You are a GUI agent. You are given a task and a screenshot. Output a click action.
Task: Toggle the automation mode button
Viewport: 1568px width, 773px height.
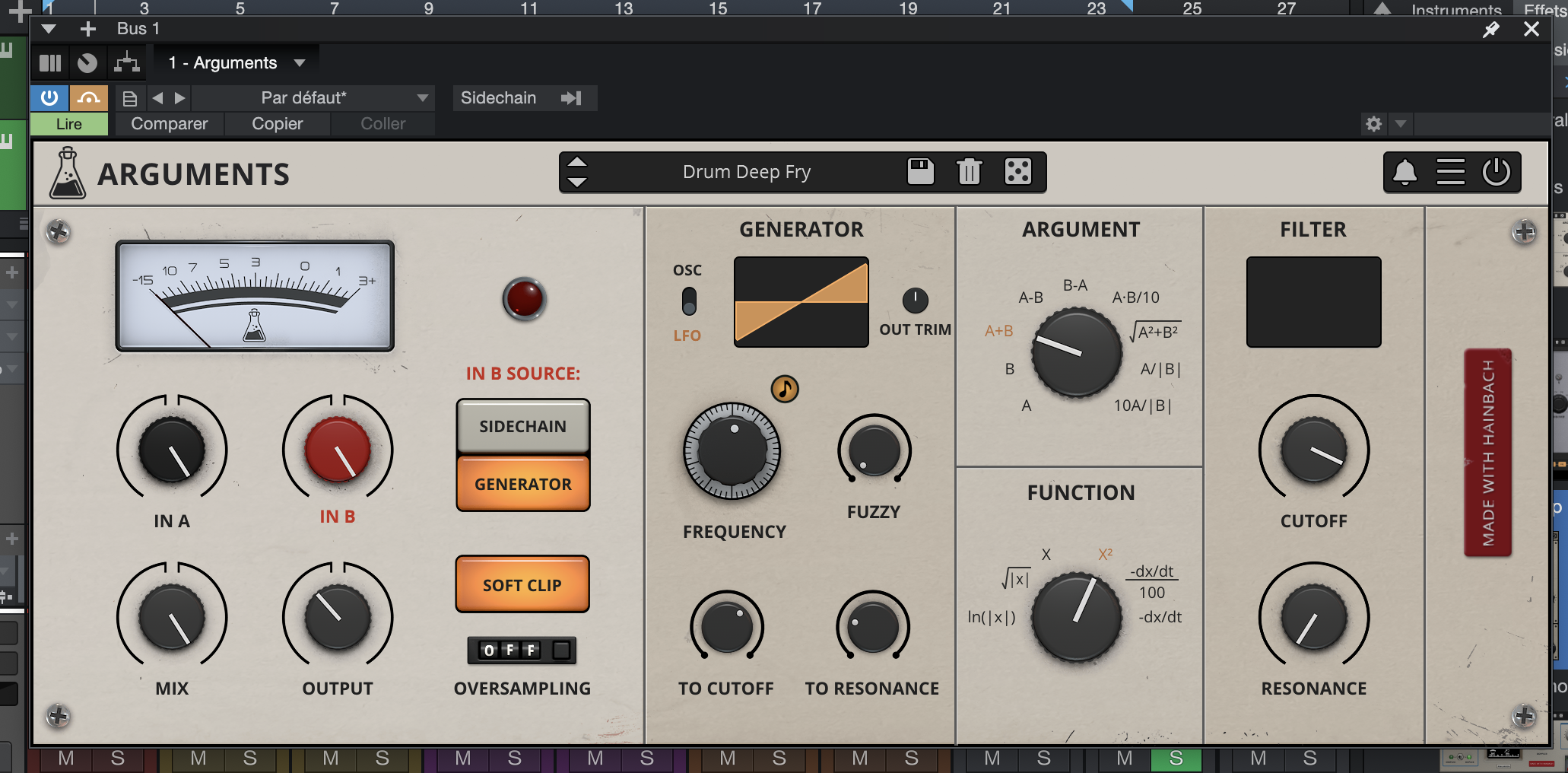coord(89,98)
